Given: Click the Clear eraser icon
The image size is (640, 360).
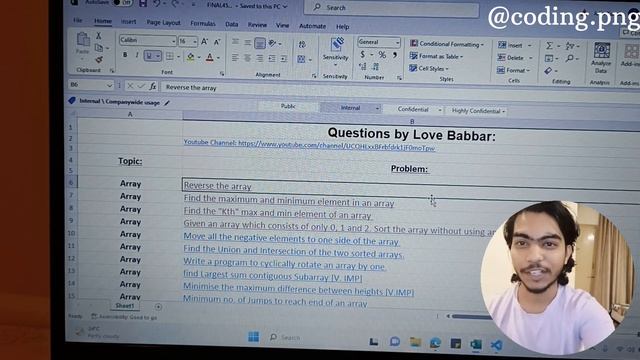Looking at the screenshot, I should pyautogui.click(x=549, y=71).
